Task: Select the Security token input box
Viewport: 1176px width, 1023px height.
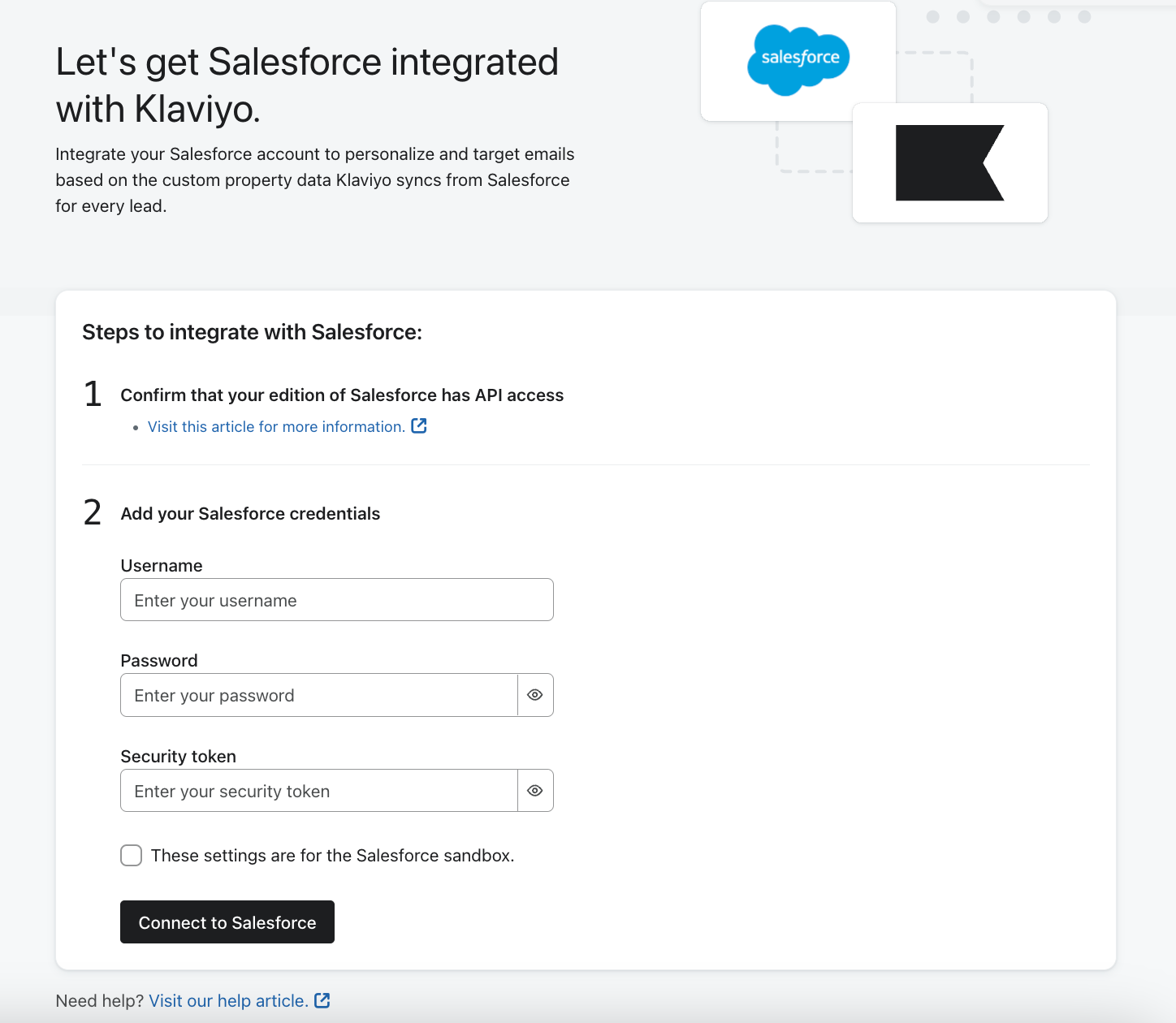Action: pyautogui.click(x=318, y=791)
